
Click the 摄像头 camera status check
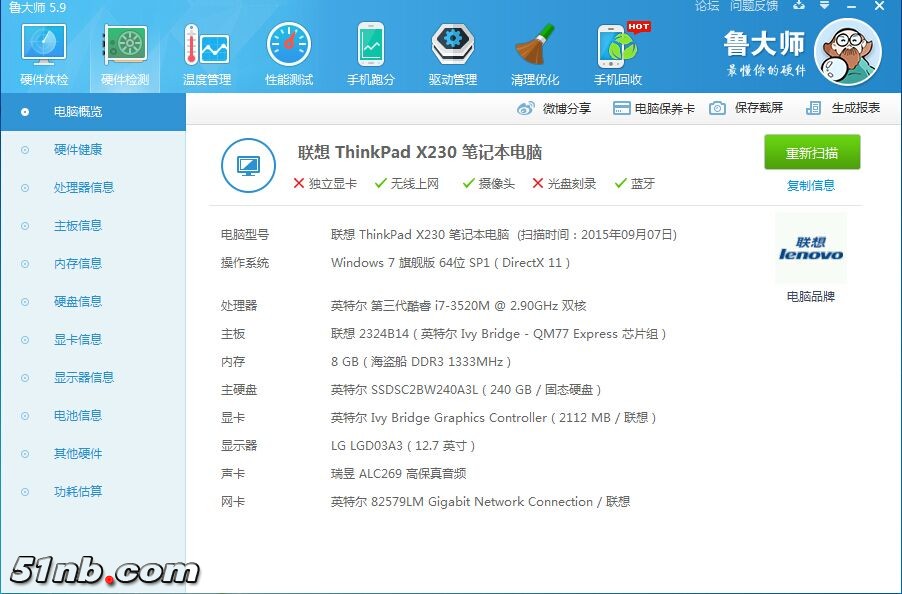[468, 183]
